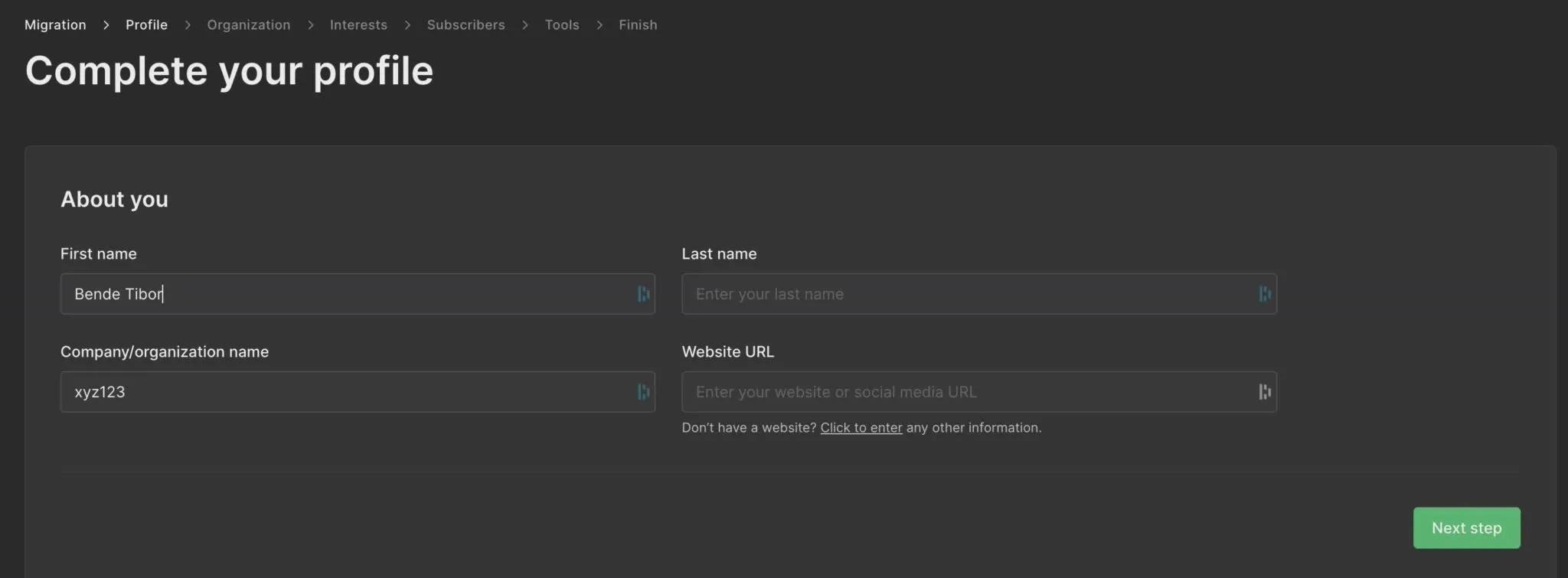Image resolution: width=1568 pixels, height=578 pixels.
Task: Click the chevron between Migration and Profile
Action: pyautogui.click(x=106, y=25)
